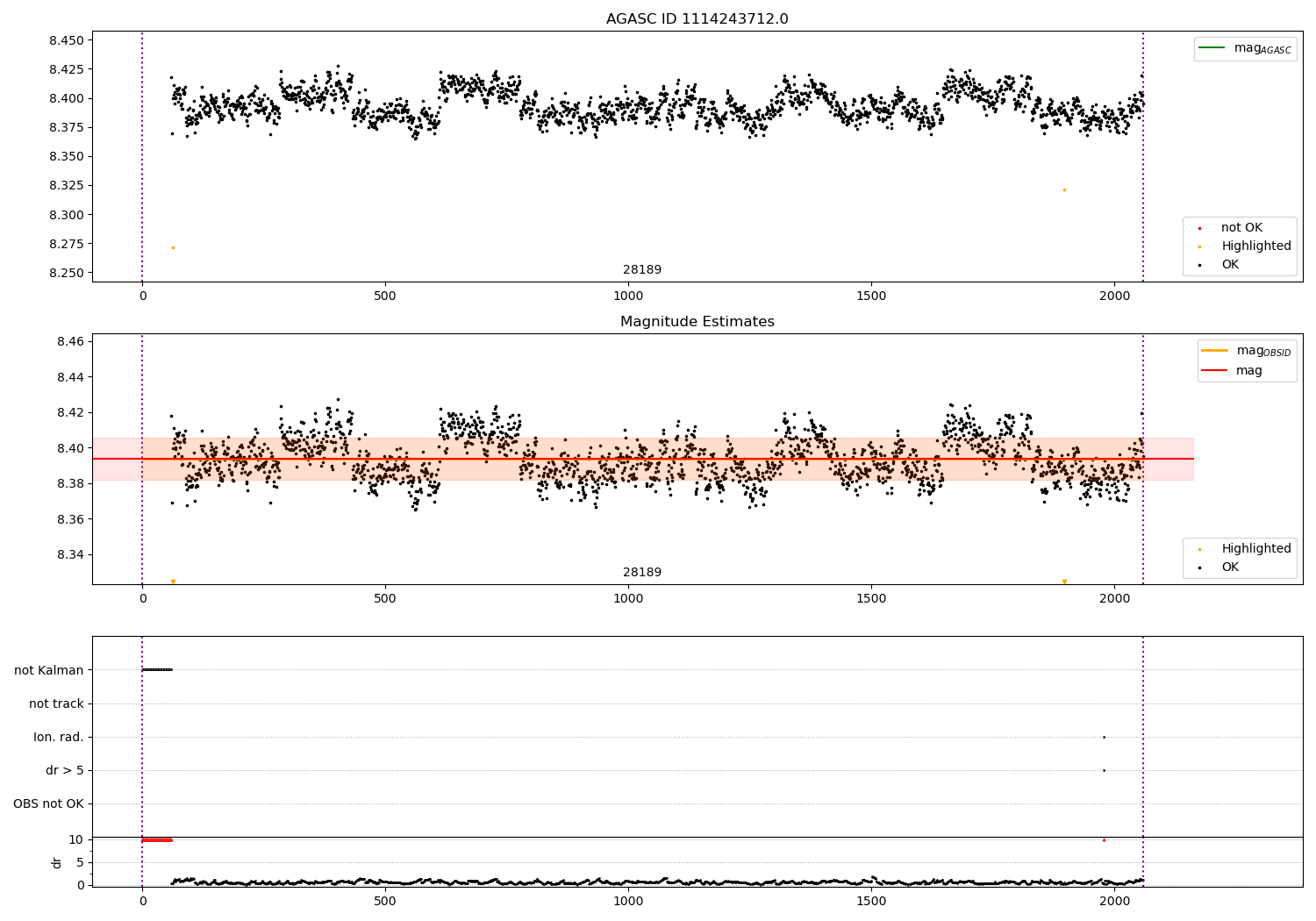Click the 'not Kalman' row label

click(x=49, y=670)
